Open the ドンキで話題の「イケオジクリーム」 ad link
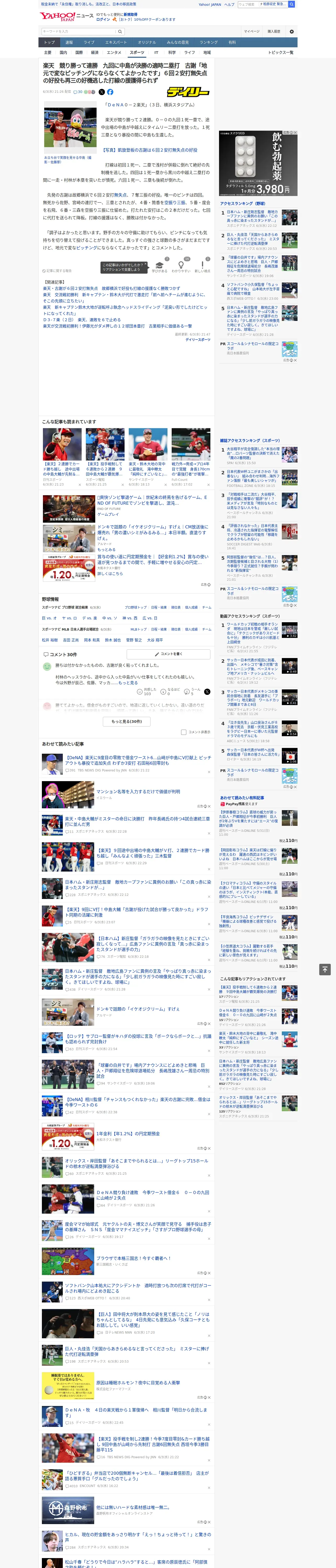This screenshot has width=336, height=1568. click(138, 1009)
